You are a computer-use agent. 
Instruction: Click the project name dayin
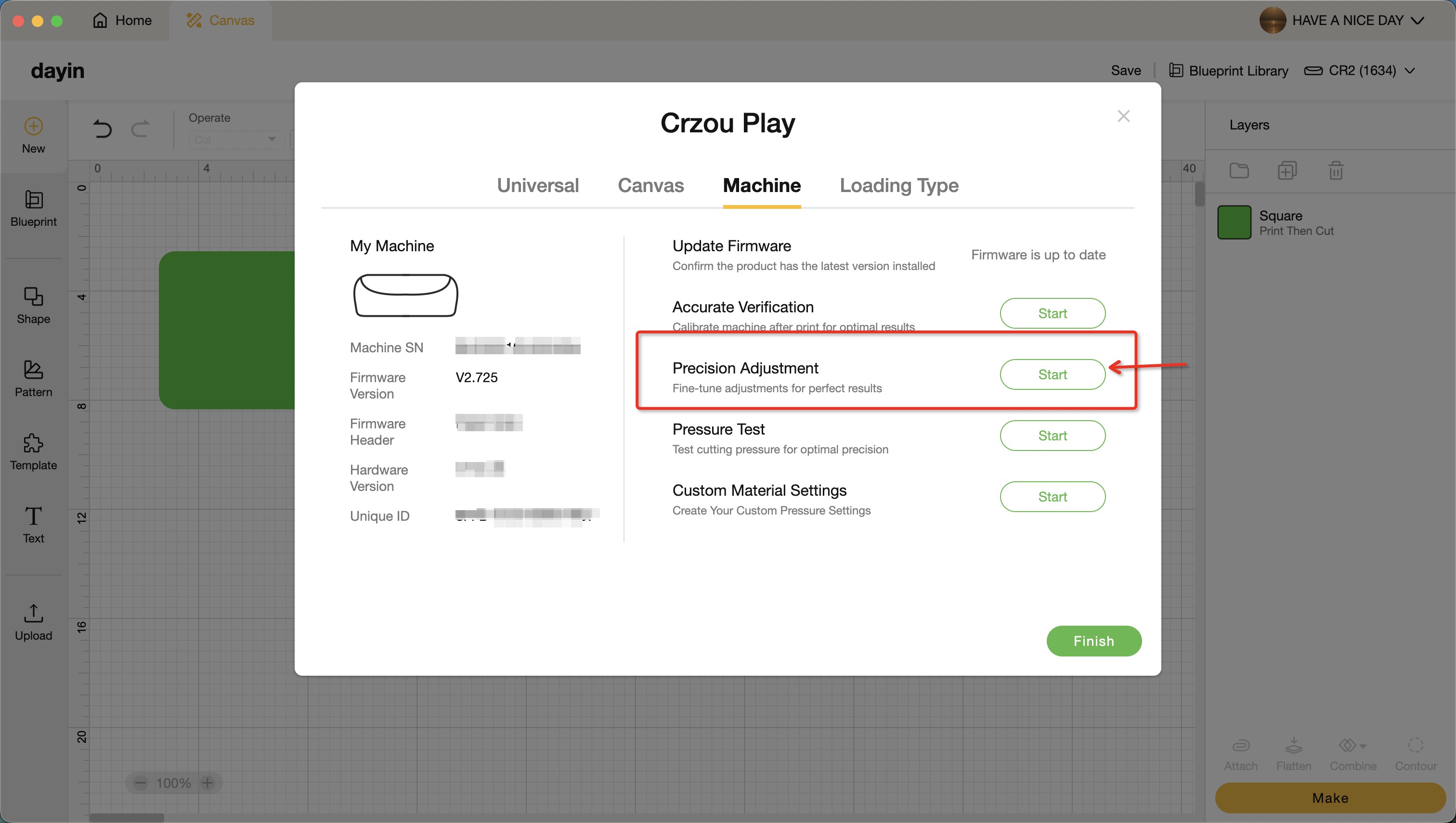click(58, 71)
